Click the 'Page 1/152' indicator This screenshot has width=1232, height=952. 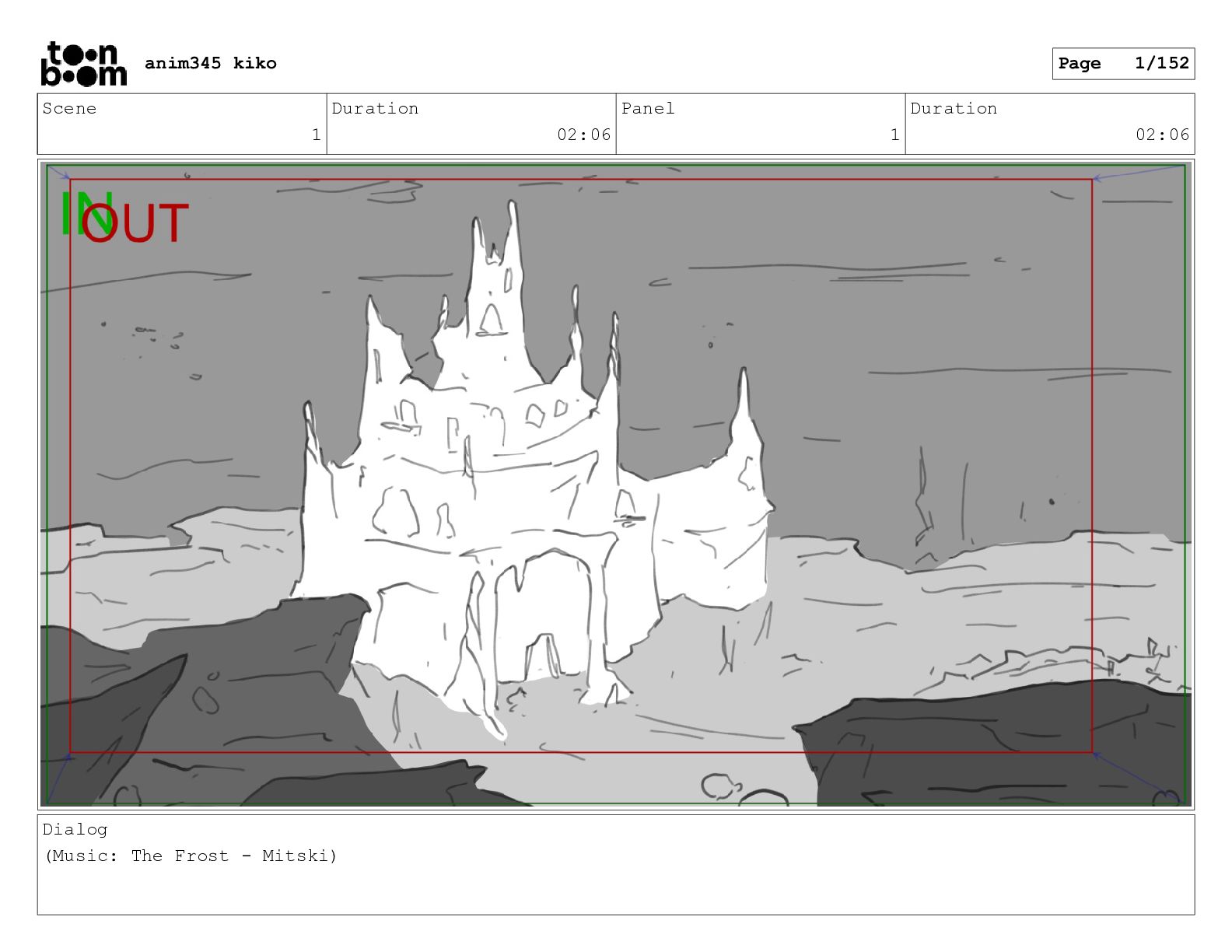1123,64
